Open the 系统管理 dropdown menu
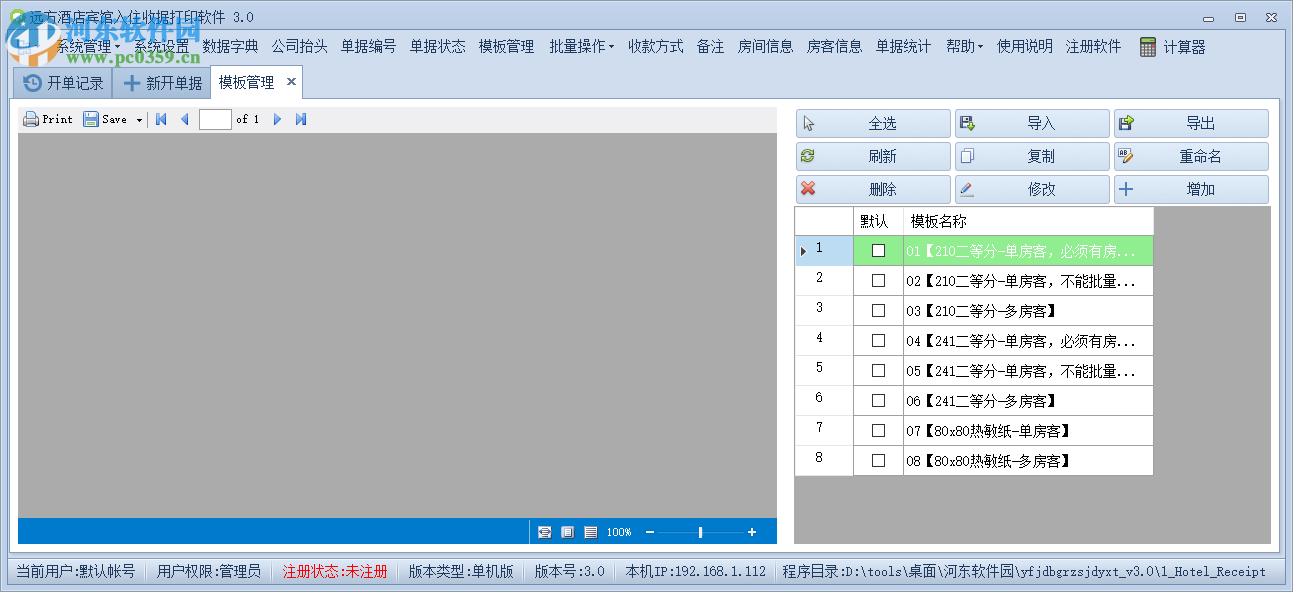The width and height of the screenshot is (1293, 592). pos(88,46)
